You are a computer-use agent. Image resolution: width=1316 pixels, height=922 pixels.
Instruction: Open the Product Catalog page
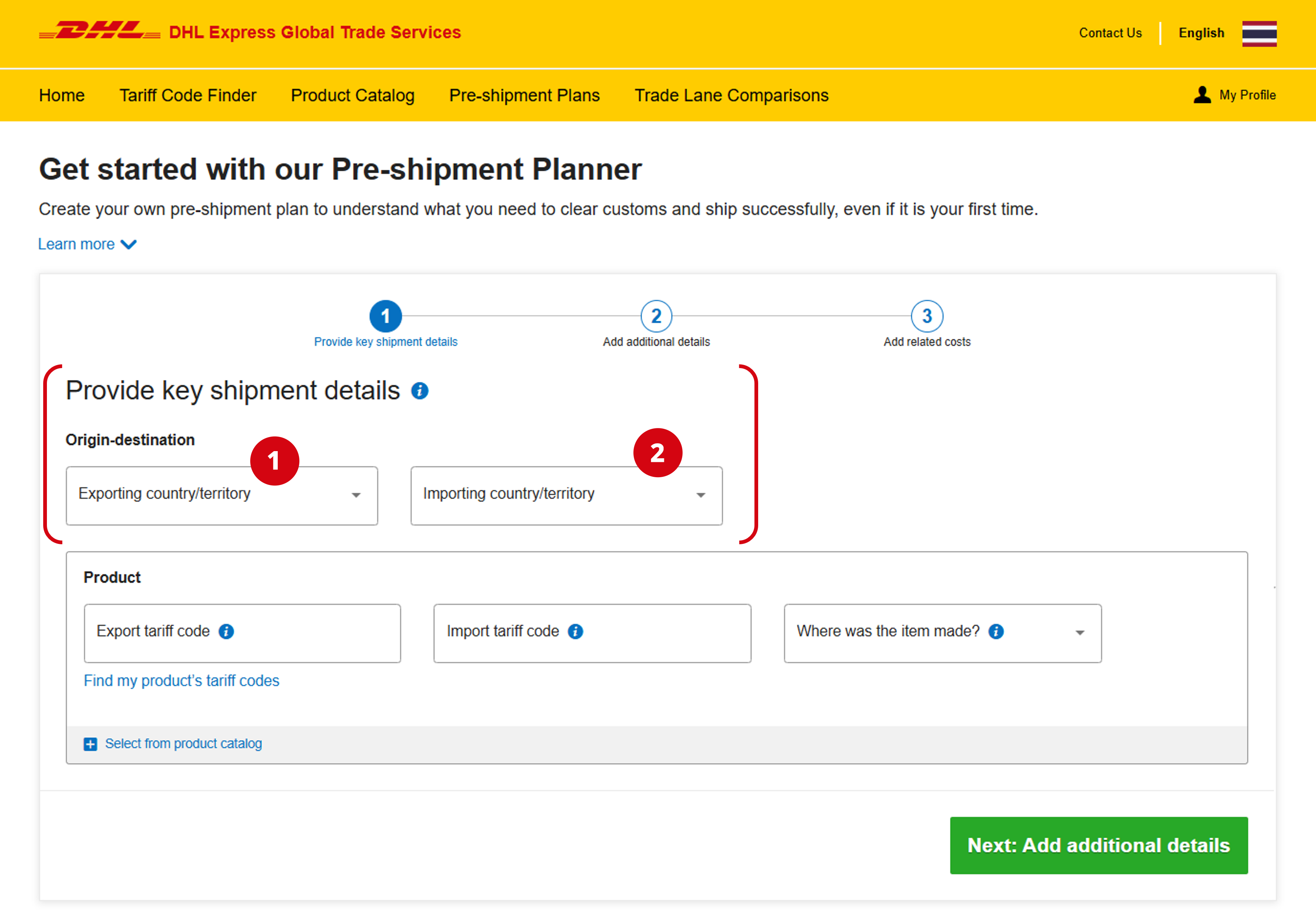pyautogui.click(x=353, y=95)
